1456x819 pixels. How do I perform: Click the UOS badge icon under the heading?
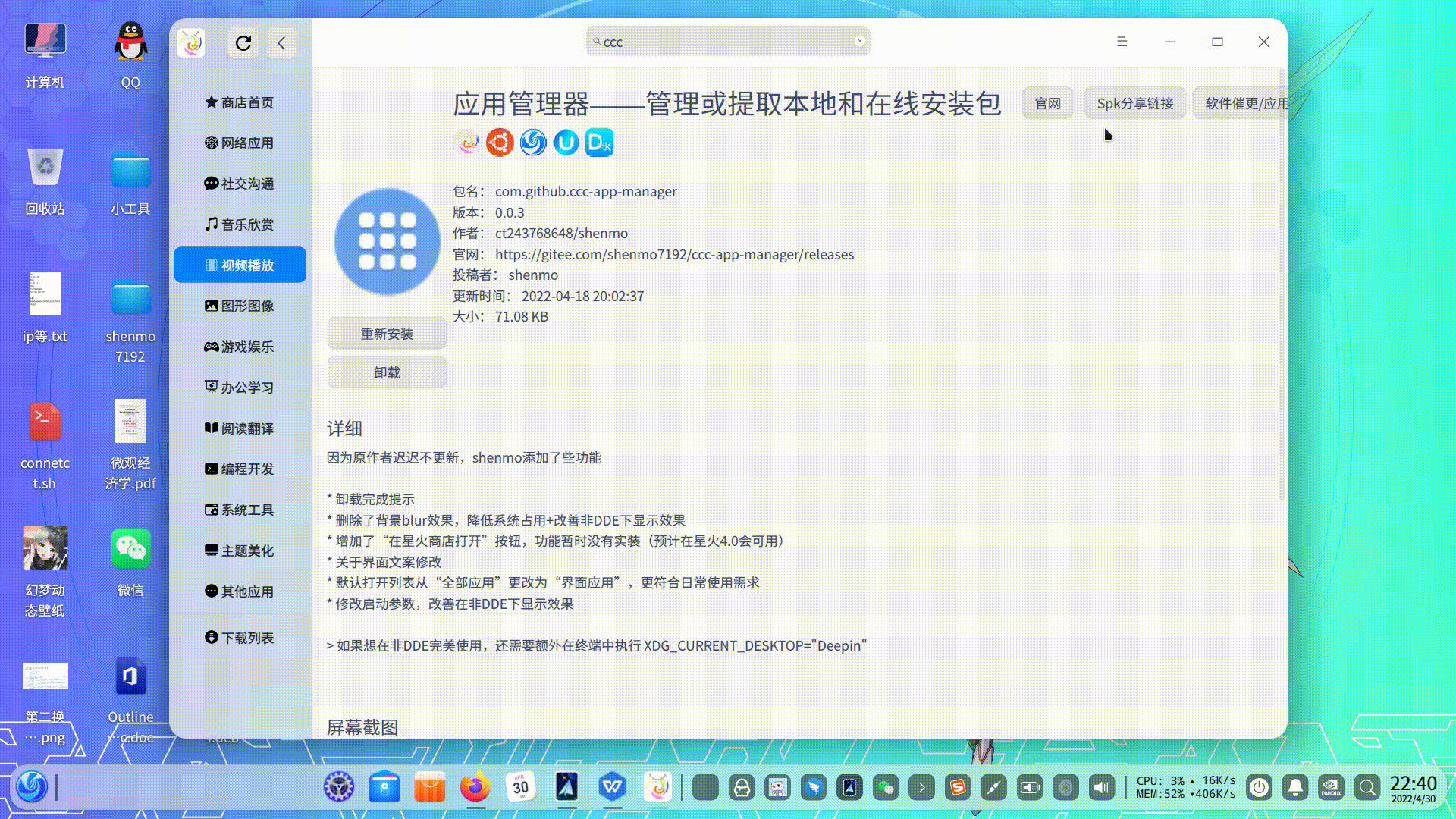coord(566,143)
